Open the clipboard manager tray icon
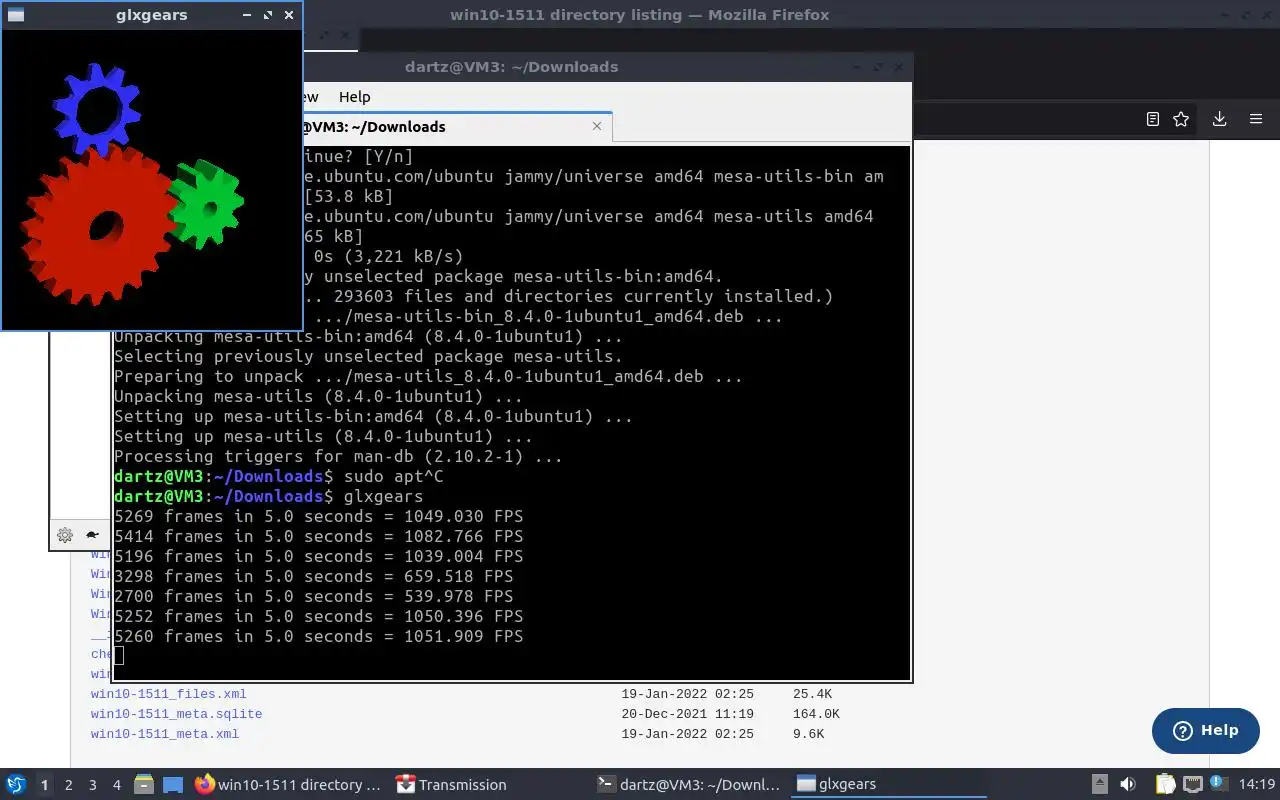This screenshot has height=800, width=1280. [1165, 785]
